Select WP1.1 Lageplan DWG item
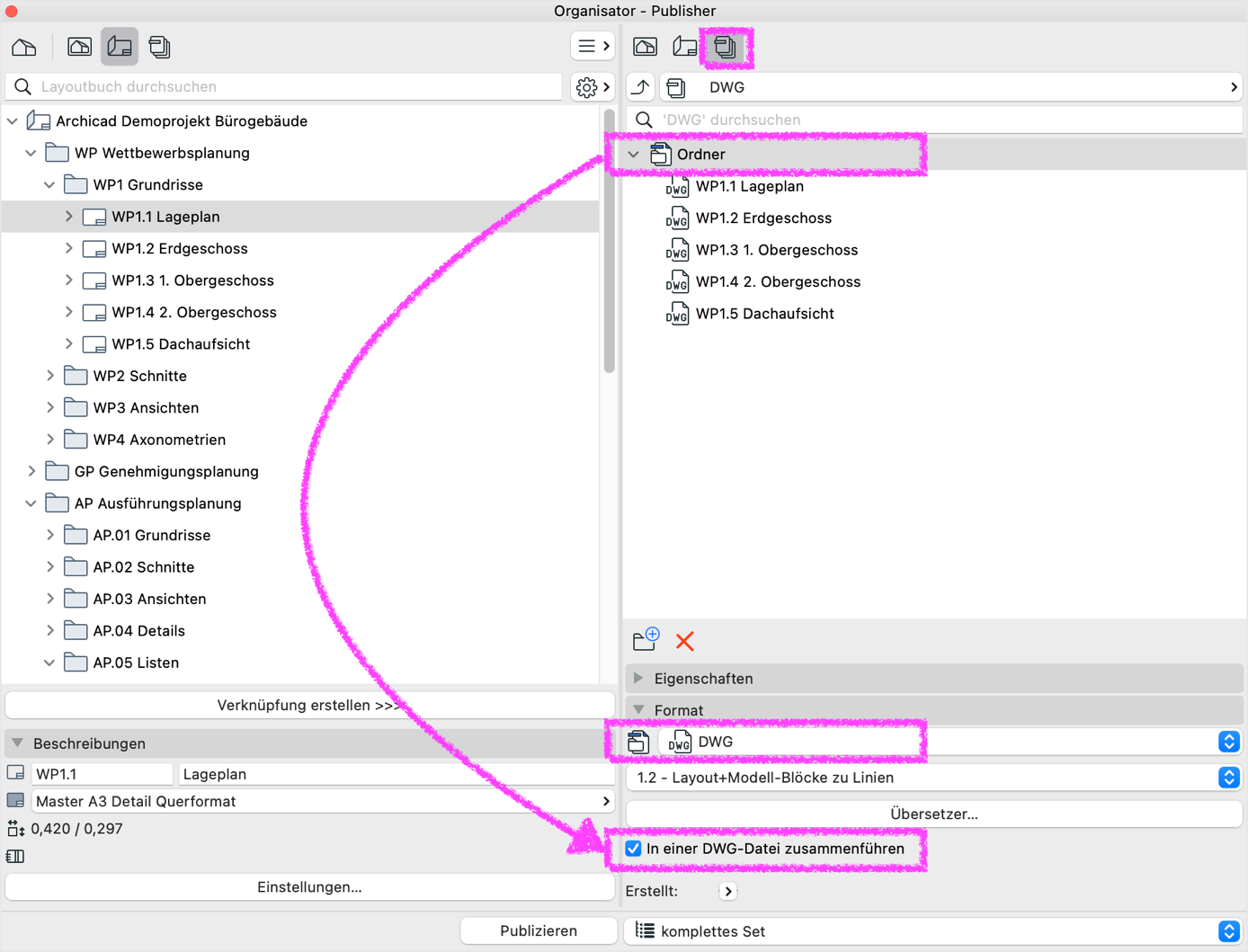The height and width of the screenshot is (952, 1248). (x=735, y=187)
